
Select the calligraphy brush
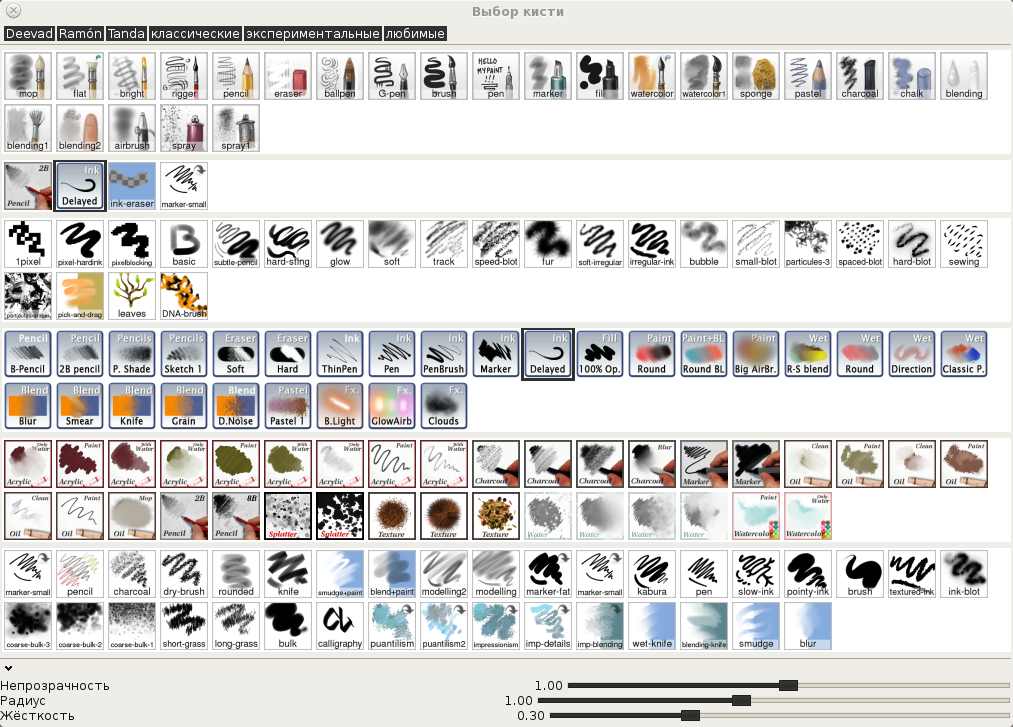click(340, 626)
